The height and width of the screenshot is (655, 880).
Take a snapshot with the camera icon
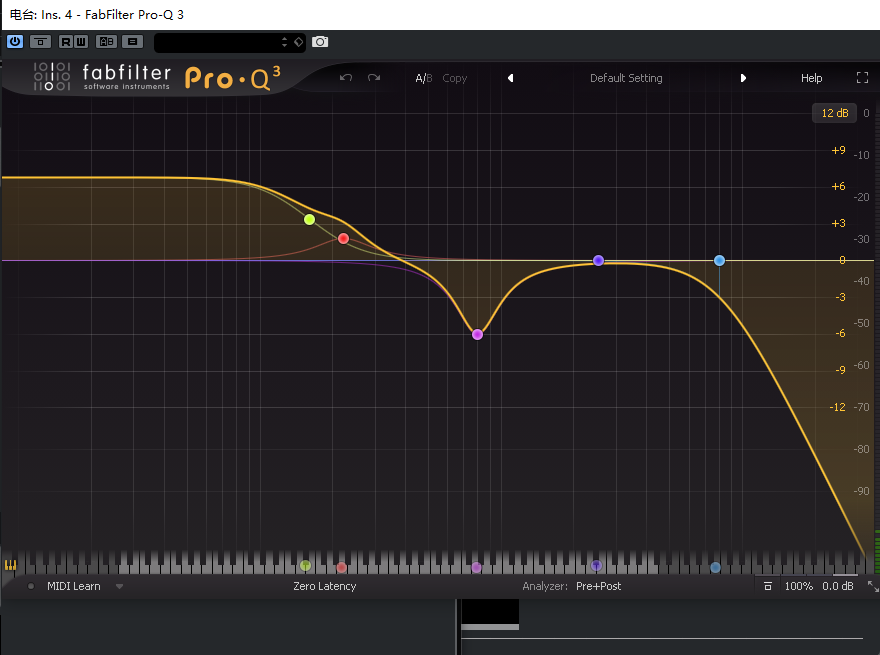320,42
